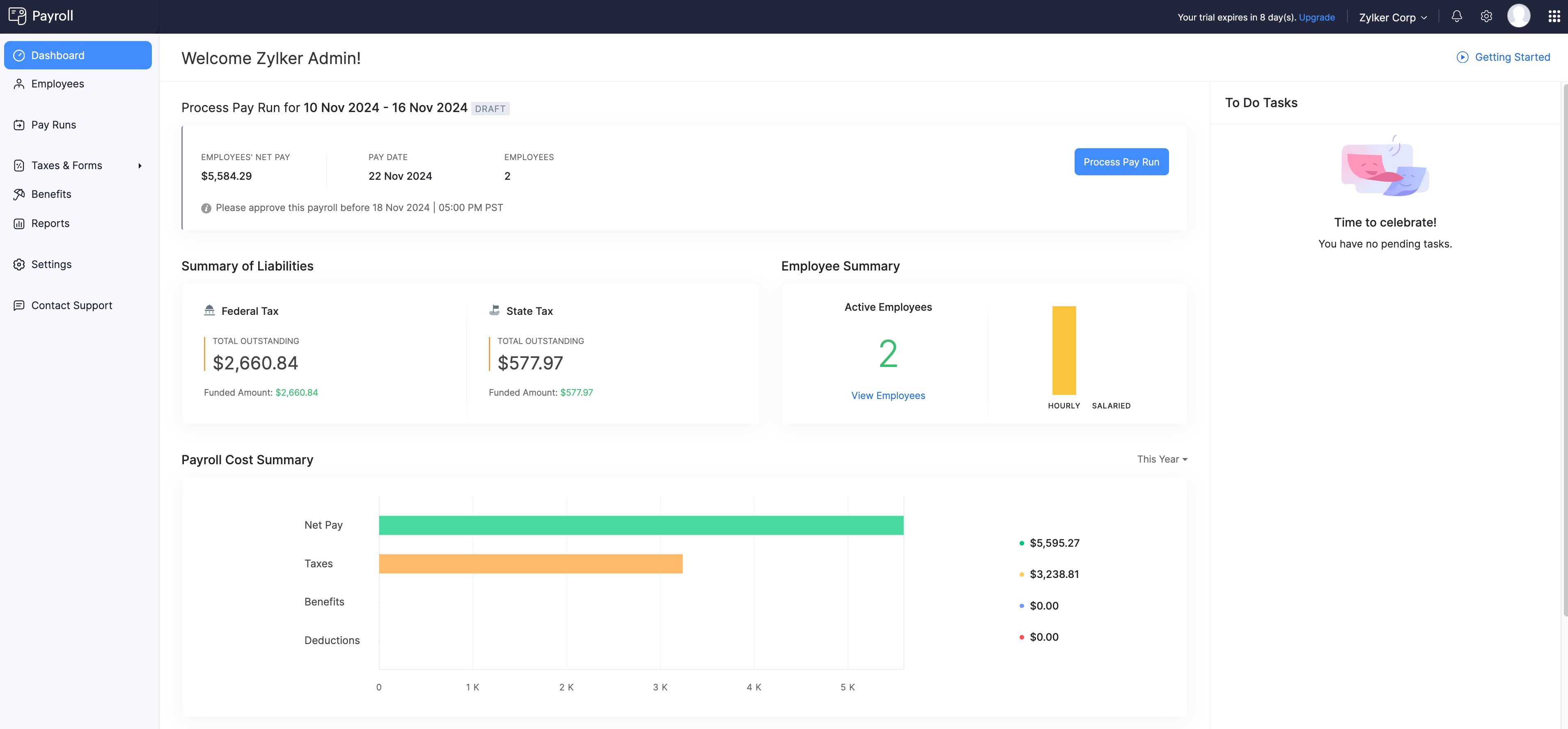Image resolution: width=1568 pixels, height=729 pixels.
Task: Click the info icon next to payroll approval note
Action: click(206, 208)
